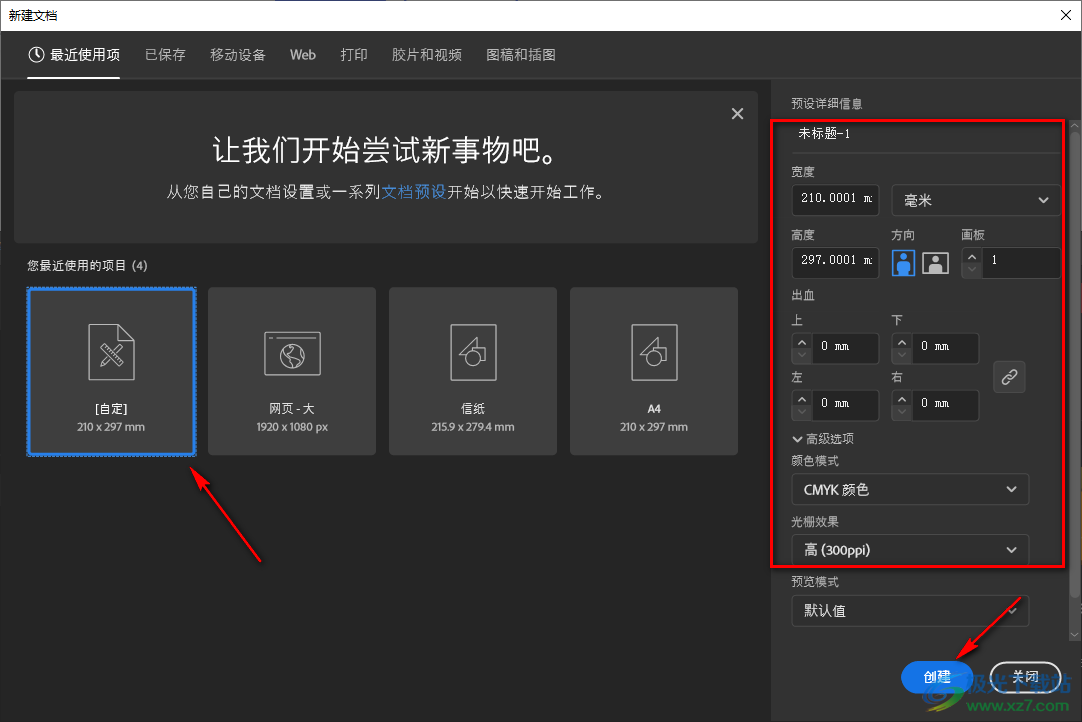Open the 胶片和视频 tab

(x=426, y=55)
